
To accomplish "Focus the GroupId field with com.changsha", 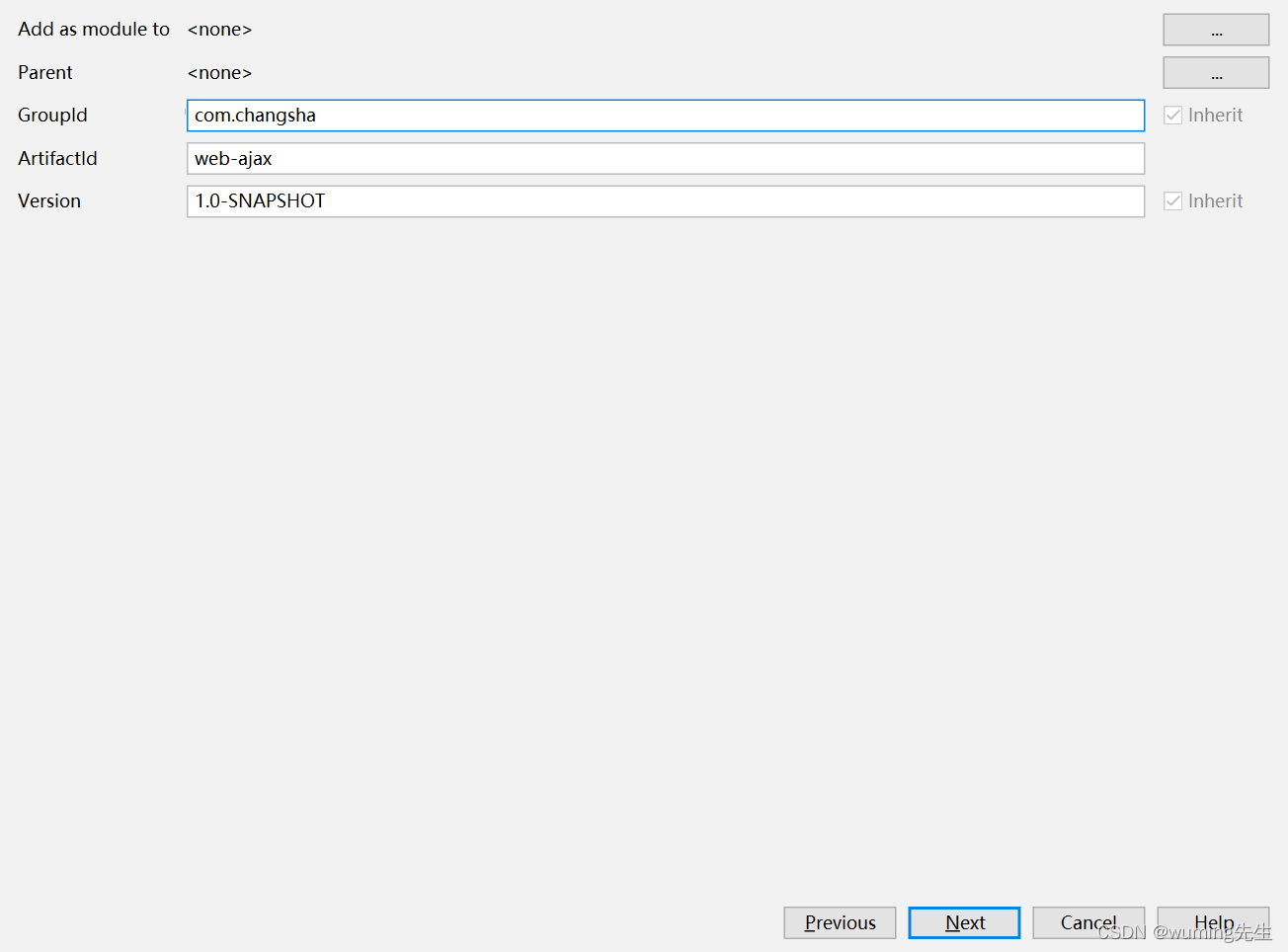I will [666, 116].
